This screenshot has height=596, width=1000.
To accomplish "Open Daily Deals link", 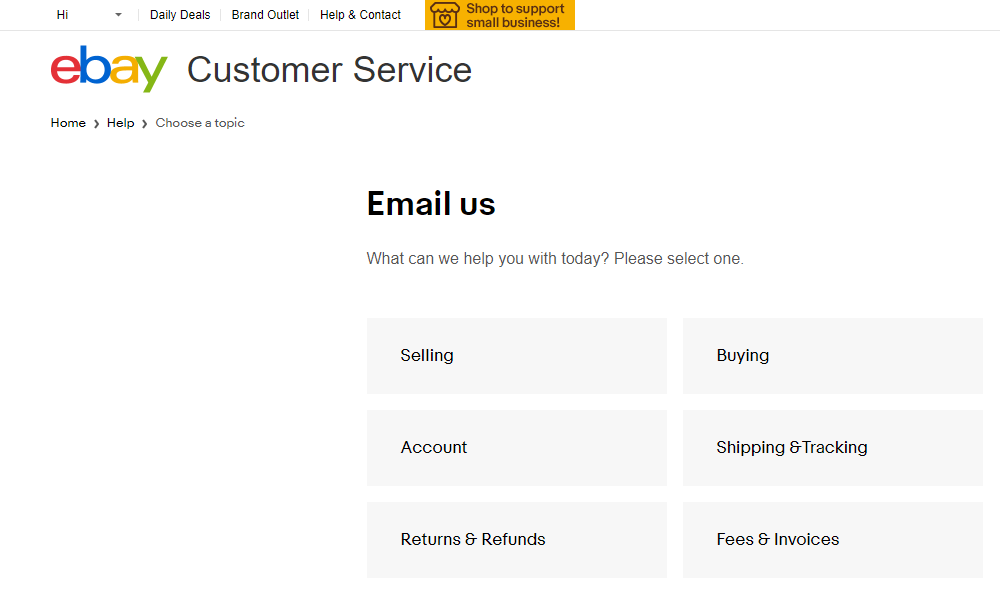I will (x=180, y=15).
